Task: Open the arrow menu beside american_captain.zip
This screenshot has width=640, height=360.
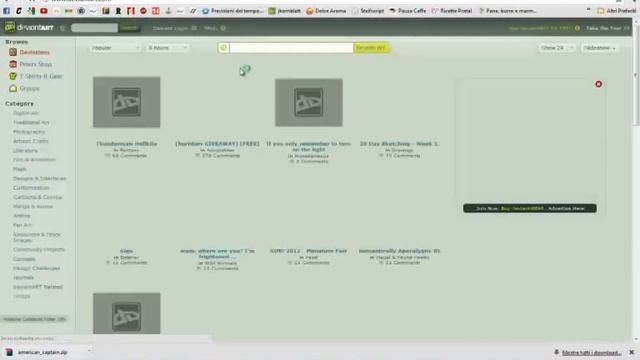Action: (89, 351)
